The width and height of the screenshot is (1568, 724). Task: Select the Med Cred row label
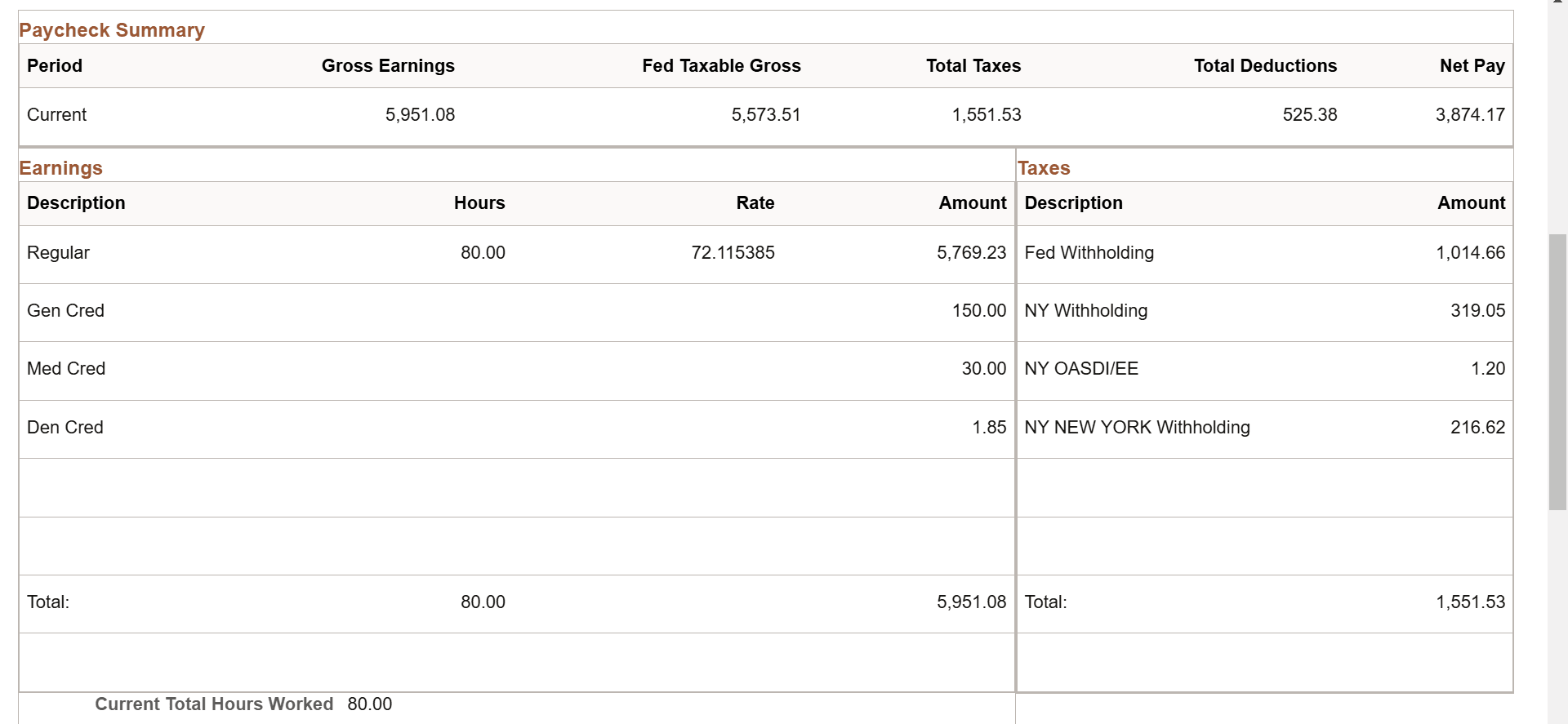(x=66, y=369)
